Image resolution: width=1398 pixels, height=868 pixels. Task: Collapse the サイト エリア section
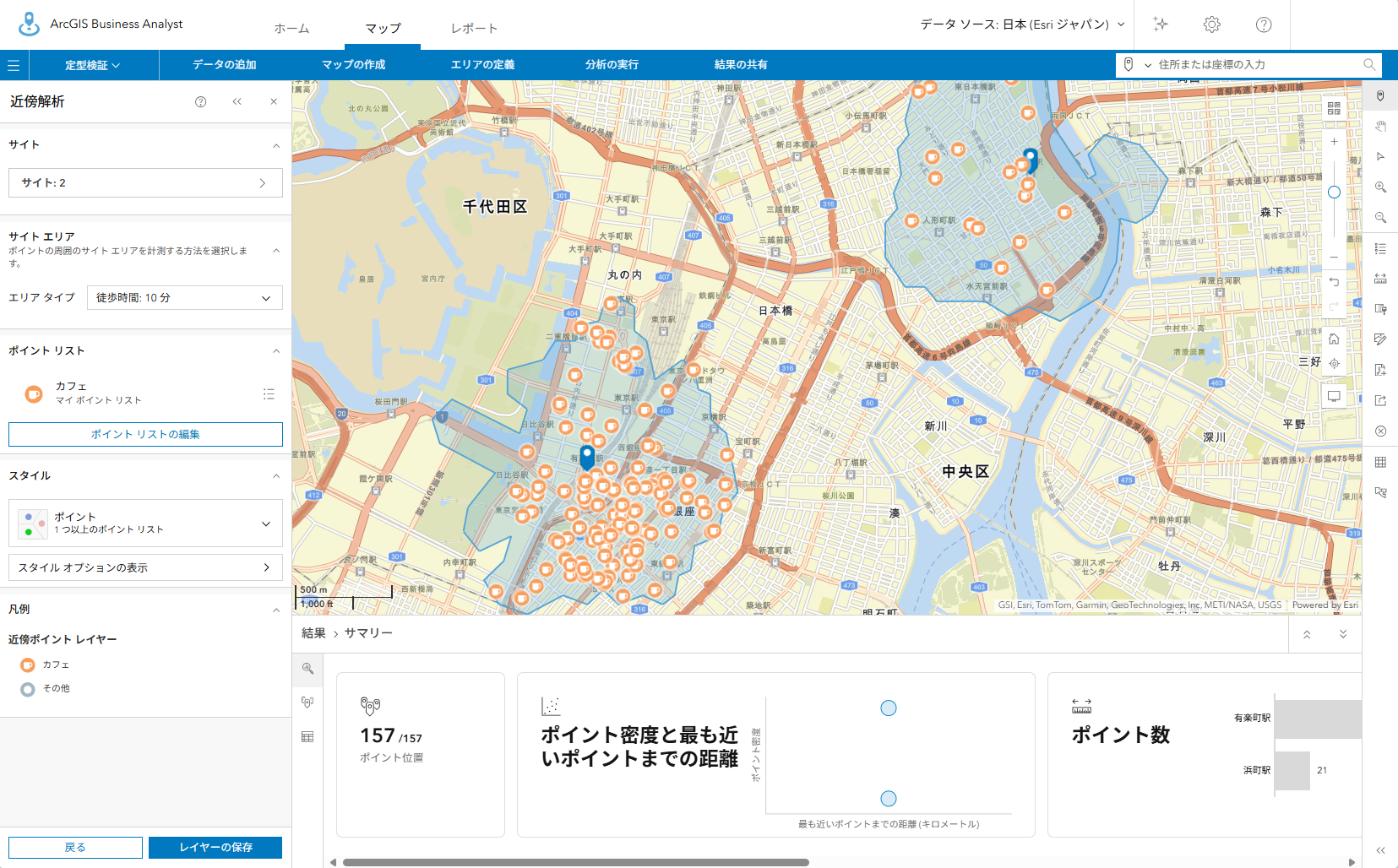click(x=276, y=251)
